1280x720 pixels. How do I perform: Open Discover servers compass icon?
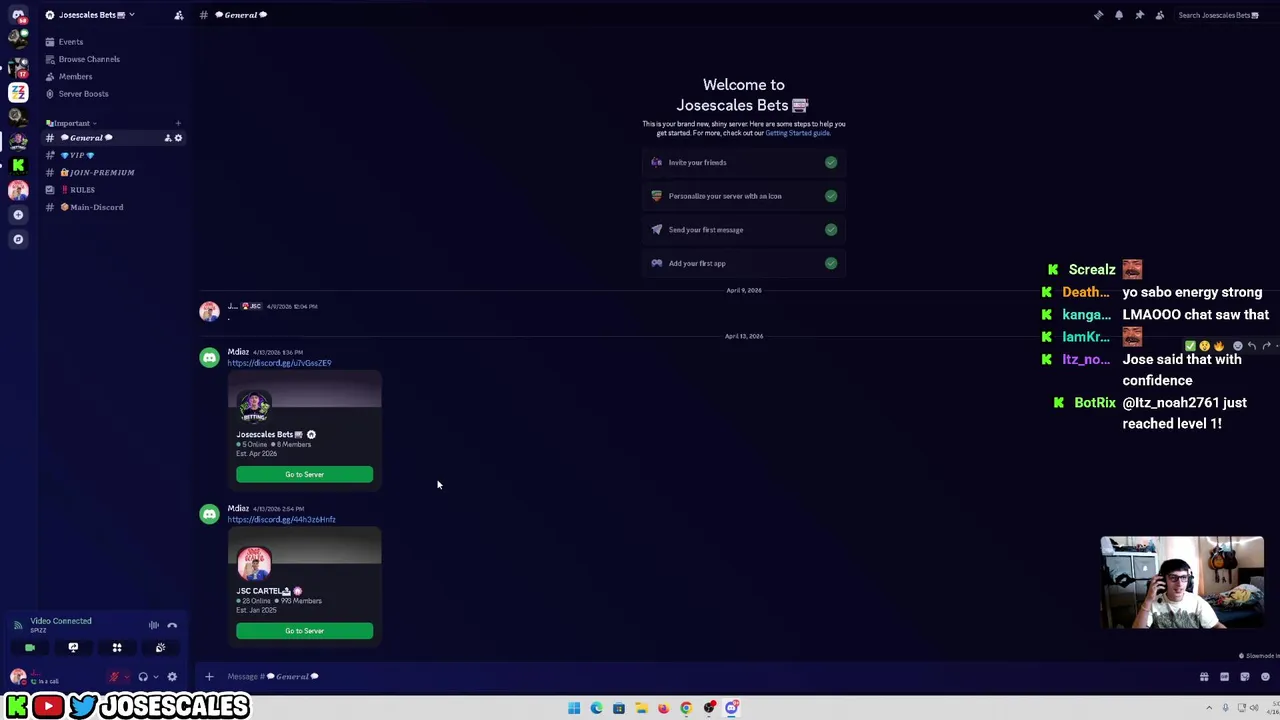pos(18,239)
